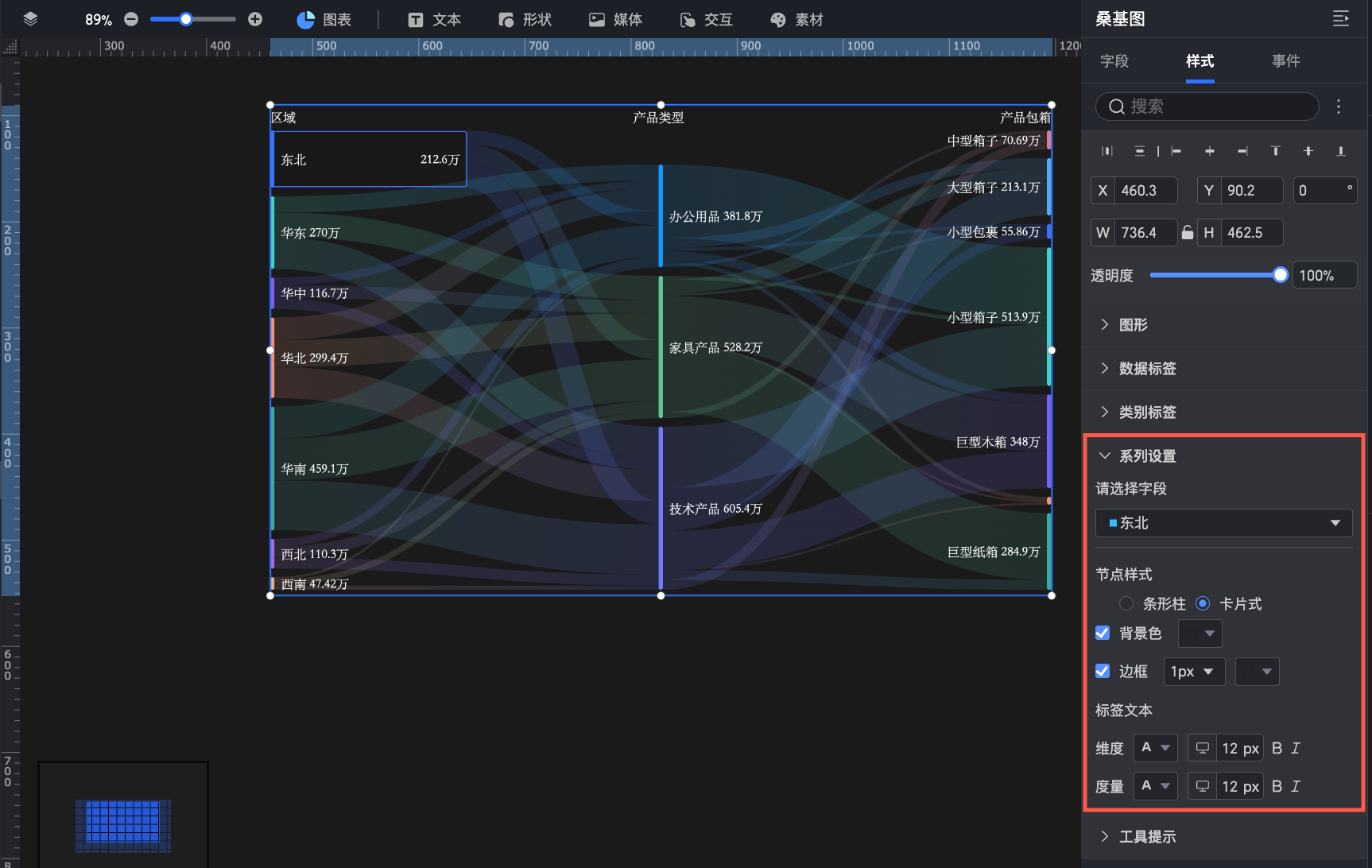Open the 素材 toolbar menu
This screenshot has width=1372, height=868.
coord(796,19)
